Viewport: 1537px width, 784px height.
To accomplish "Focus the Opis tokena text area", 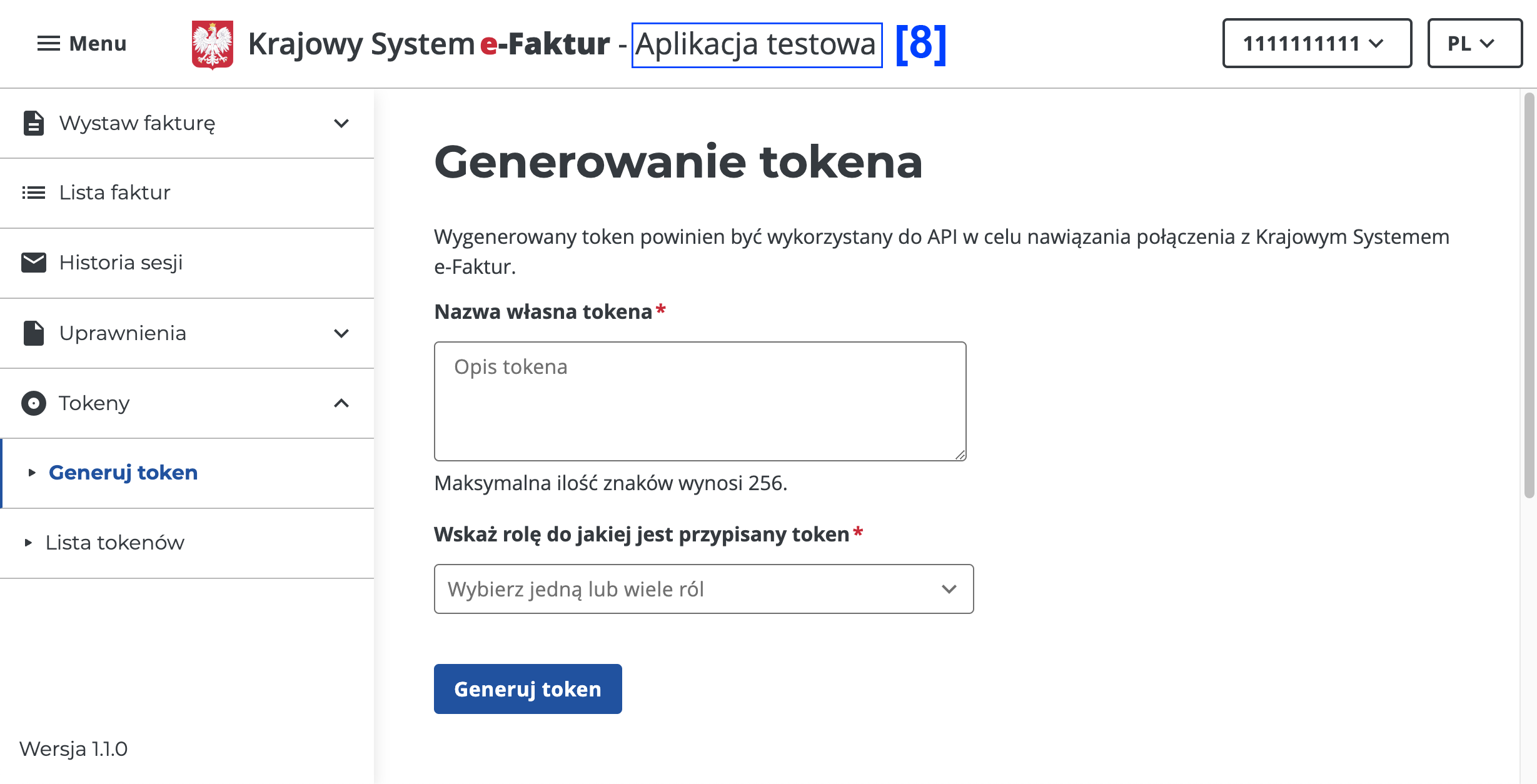I will [x=700, y=401].
